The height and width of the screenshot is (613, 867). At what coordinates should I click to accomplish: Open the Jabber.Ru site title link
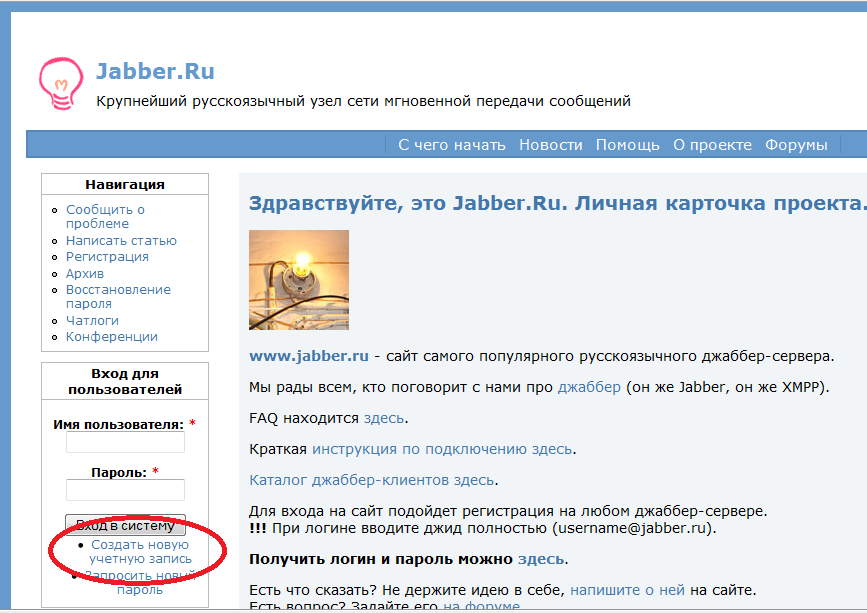click(x=155, y=71)
